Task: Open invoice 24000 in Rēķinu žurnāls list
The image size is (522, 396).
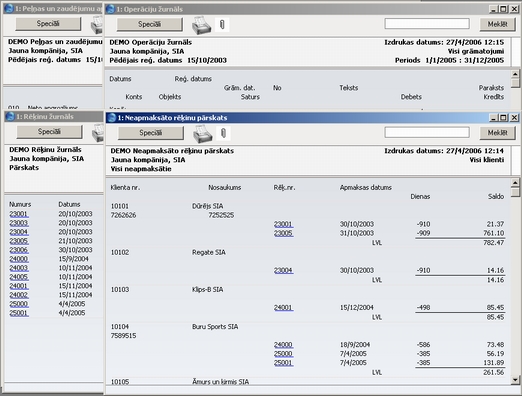Action: coord(19,259)
